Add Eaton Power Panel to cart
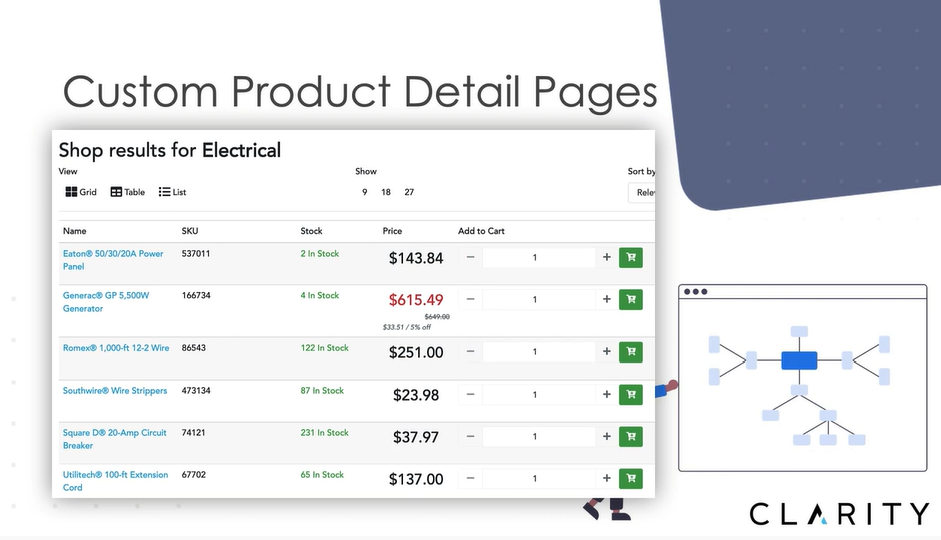 (631, 257)
